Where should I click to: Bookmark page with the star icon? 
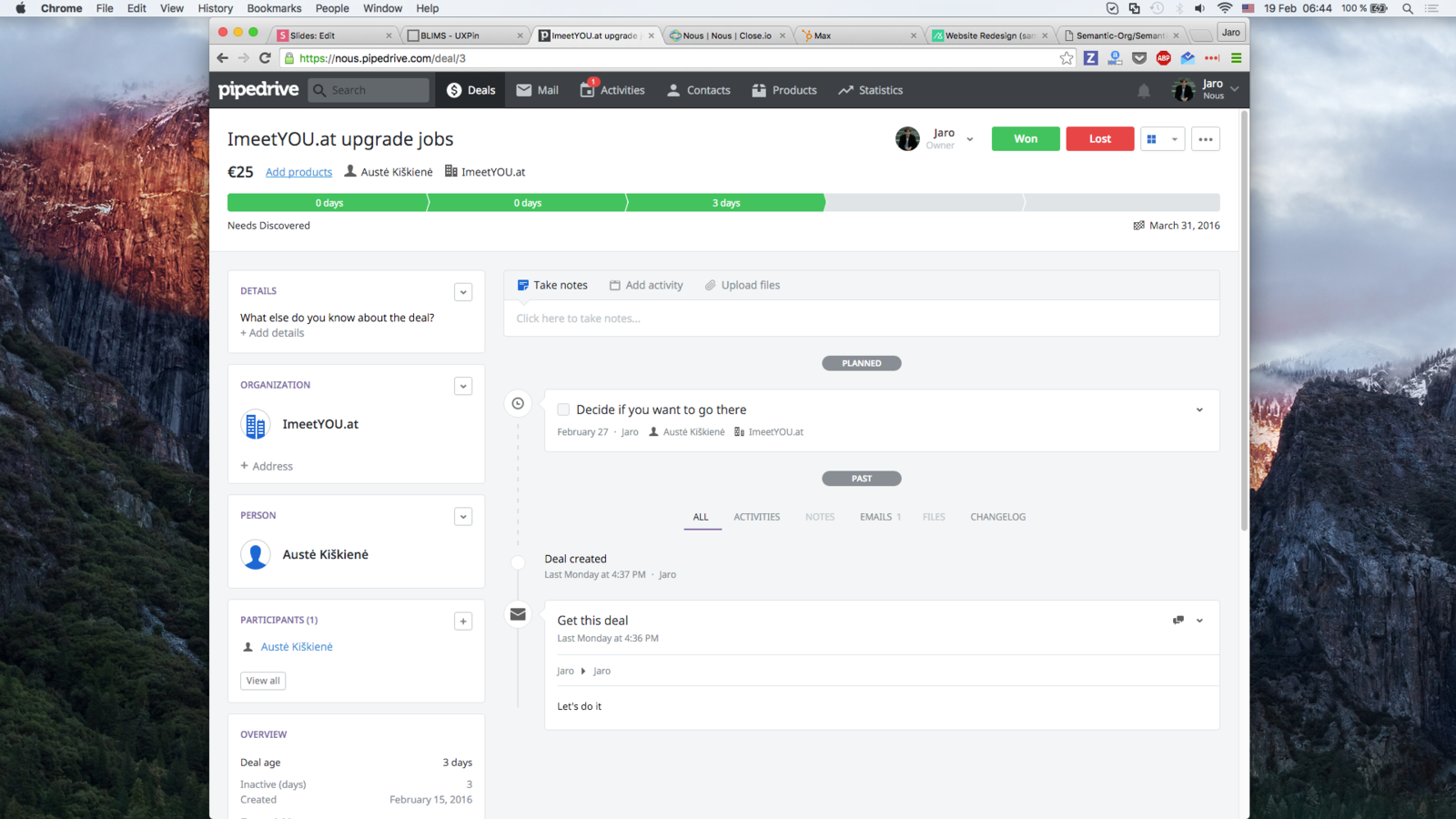[1067, 58]
